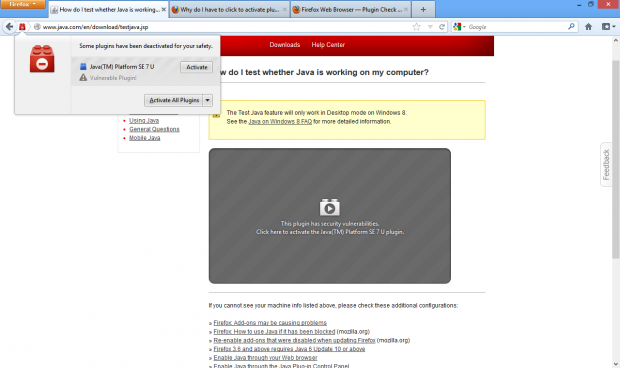Screen dimensions: 620x368
Task: Open the Feedback side tab
Action: pyautogui.click(x=606, y=164)
